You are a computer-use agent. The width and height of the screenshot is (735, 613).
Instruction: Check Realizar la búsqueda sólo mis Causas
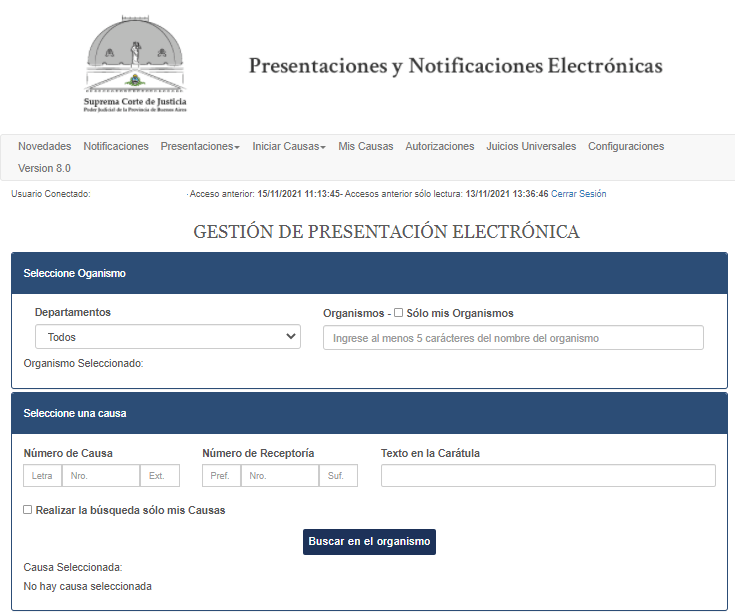pyautogui.click(x=28, y=510)
